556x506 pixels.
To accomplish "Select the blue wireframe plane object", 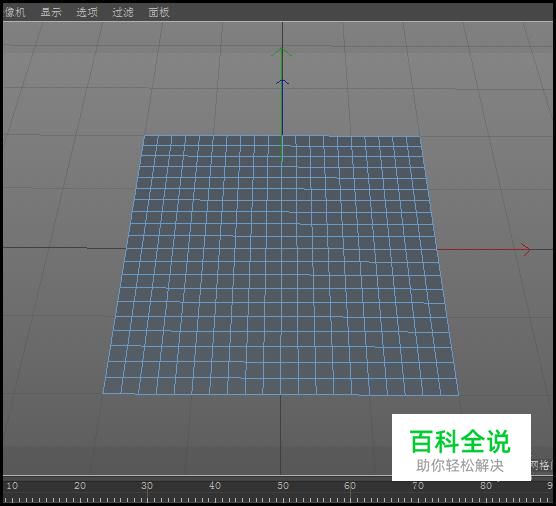I will (281, 265).
